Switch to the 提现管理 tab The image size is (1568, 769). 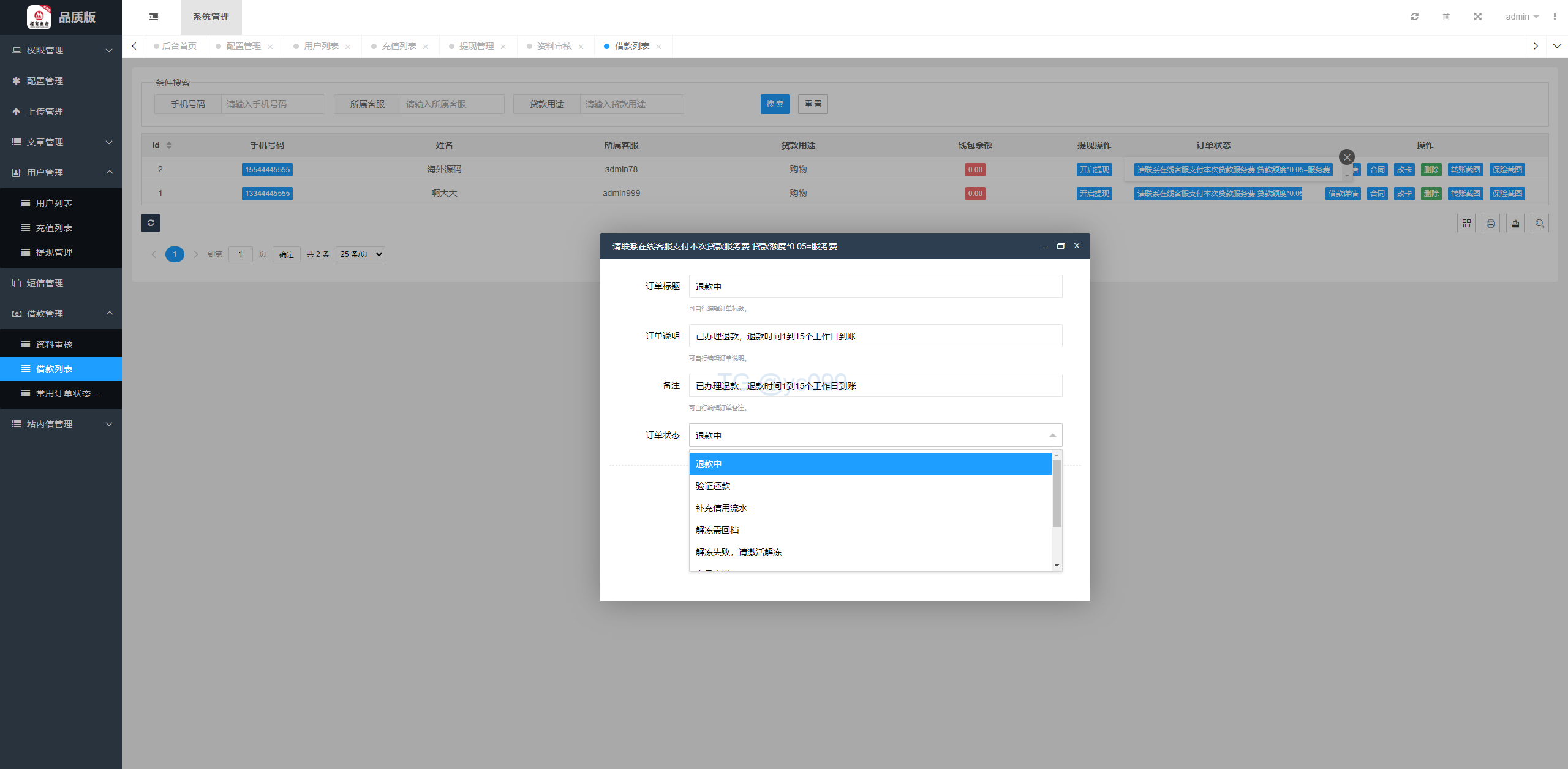click(477, 46)
